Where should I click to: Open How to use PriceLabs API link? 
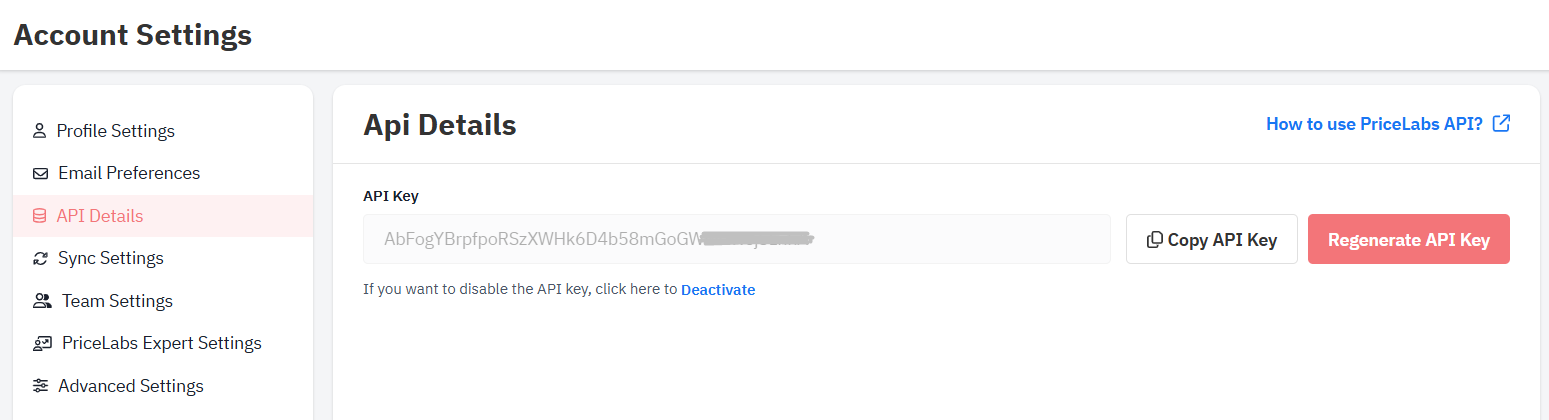tap(1374, 124)
